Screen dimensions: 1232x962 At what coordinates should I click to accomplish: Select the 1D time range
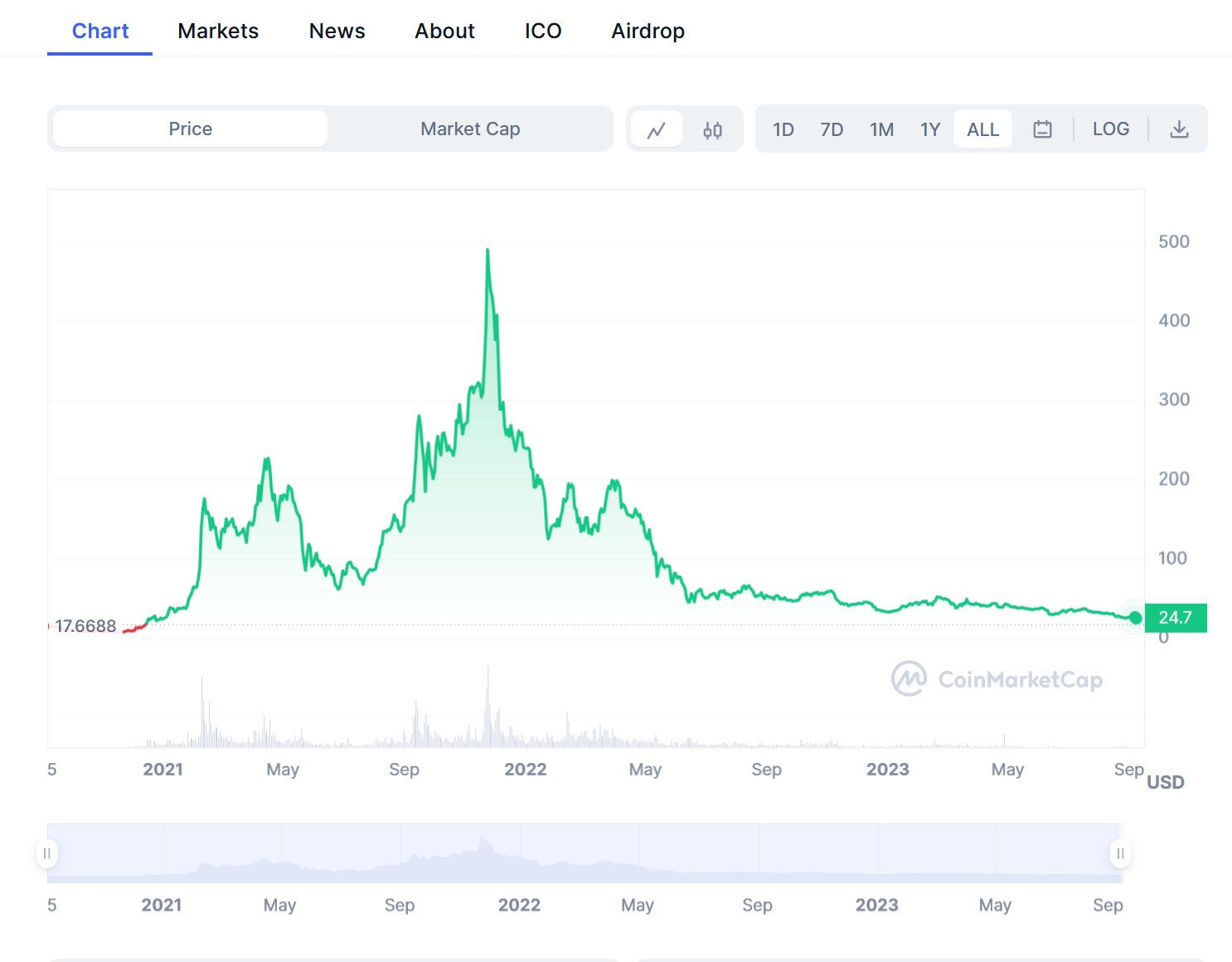point(783,129)
